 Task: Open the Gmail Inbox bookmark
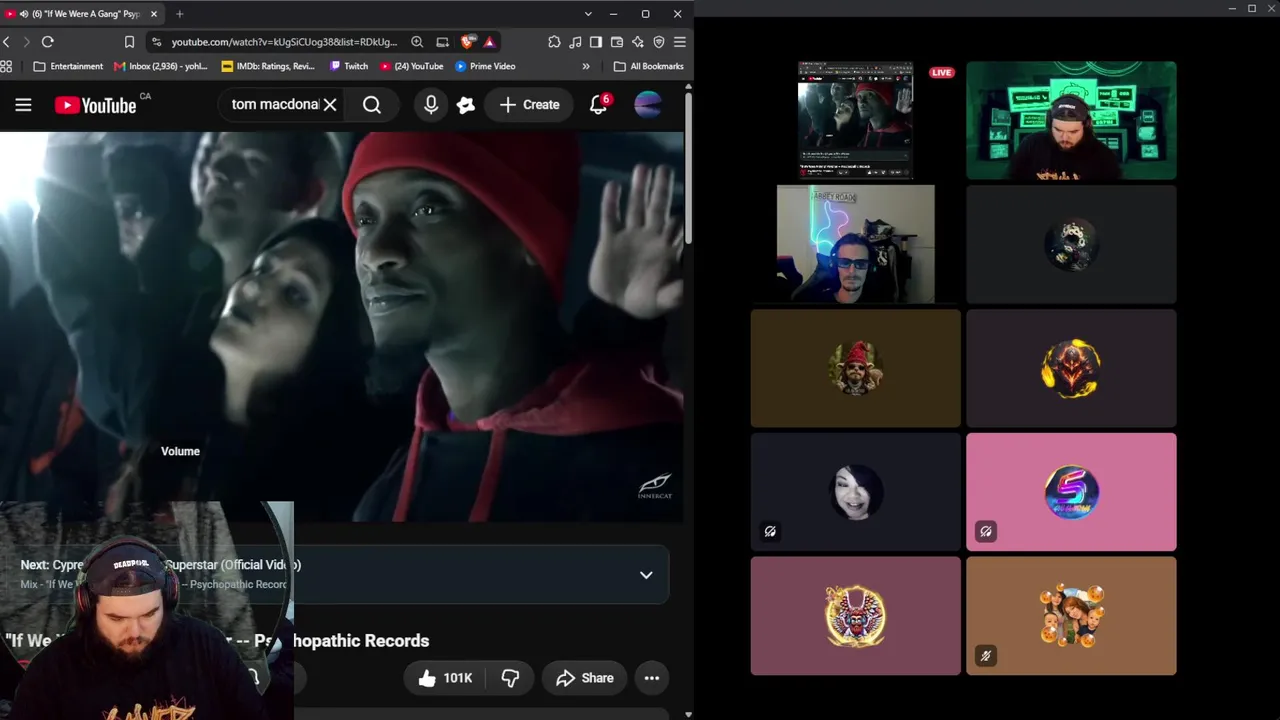[x=161, y=66]
